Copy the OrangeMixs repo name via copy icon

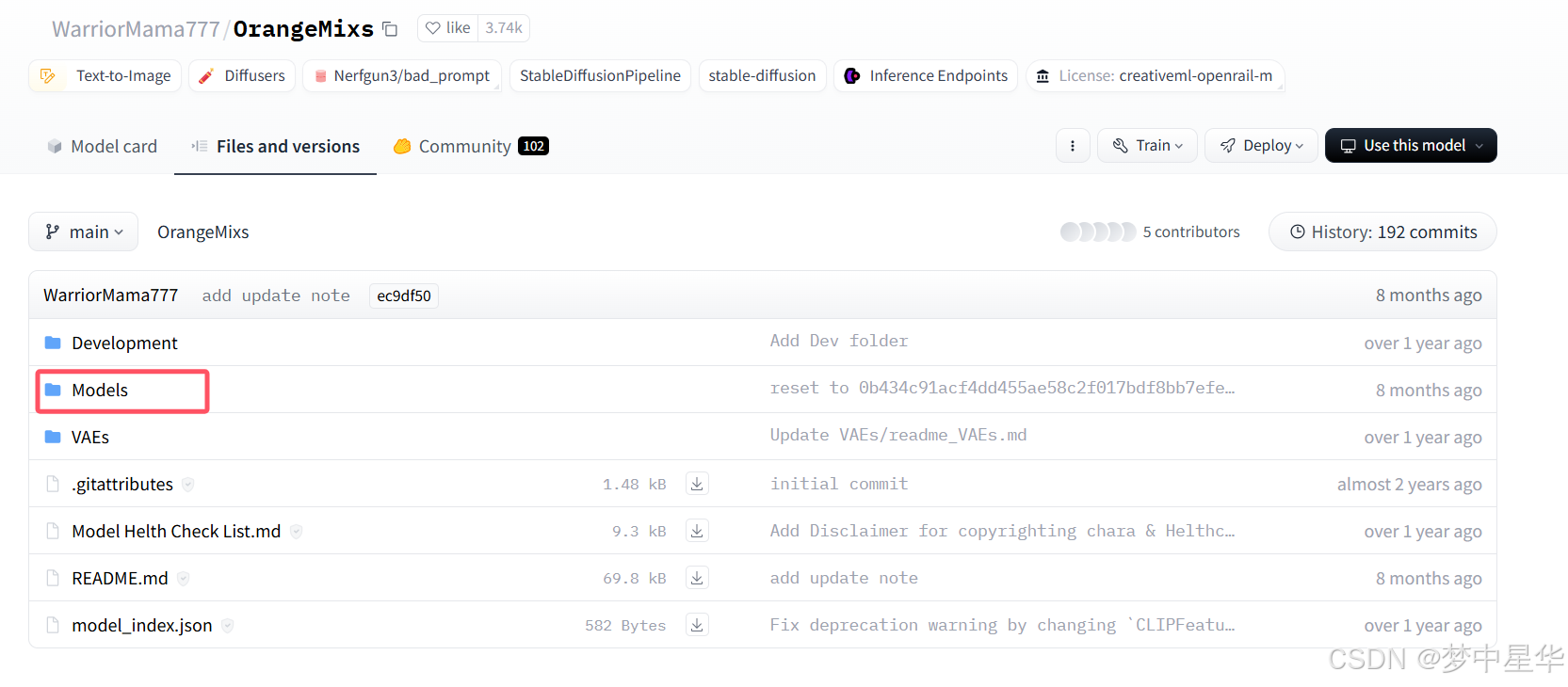390,29
